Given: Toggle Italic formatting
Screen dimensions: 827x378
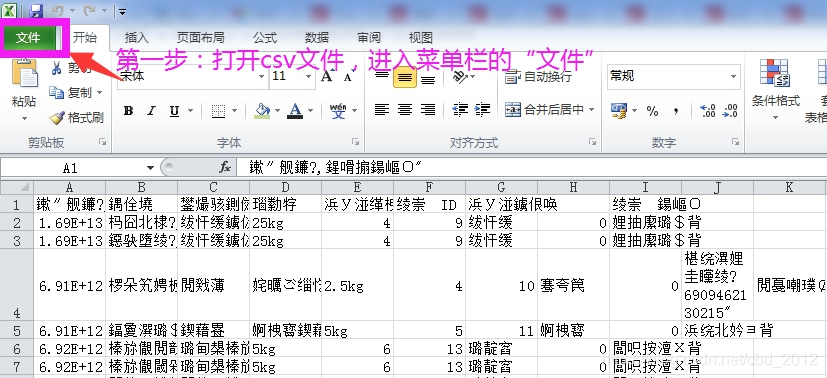Looking at the screenshot, I should coord(151,111).
